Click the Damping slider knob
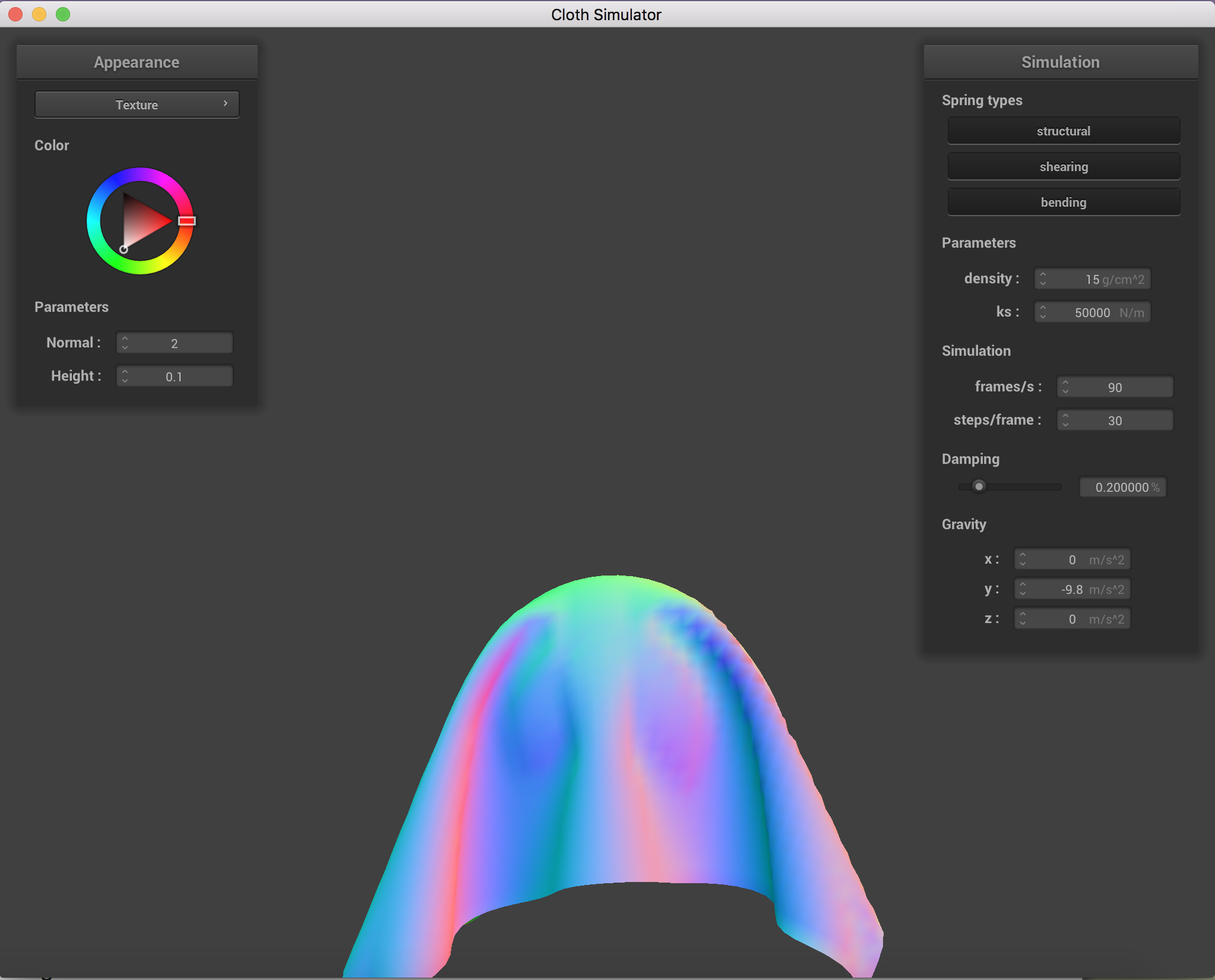Screen dimensions: 1215x980 tap(979, 486)
